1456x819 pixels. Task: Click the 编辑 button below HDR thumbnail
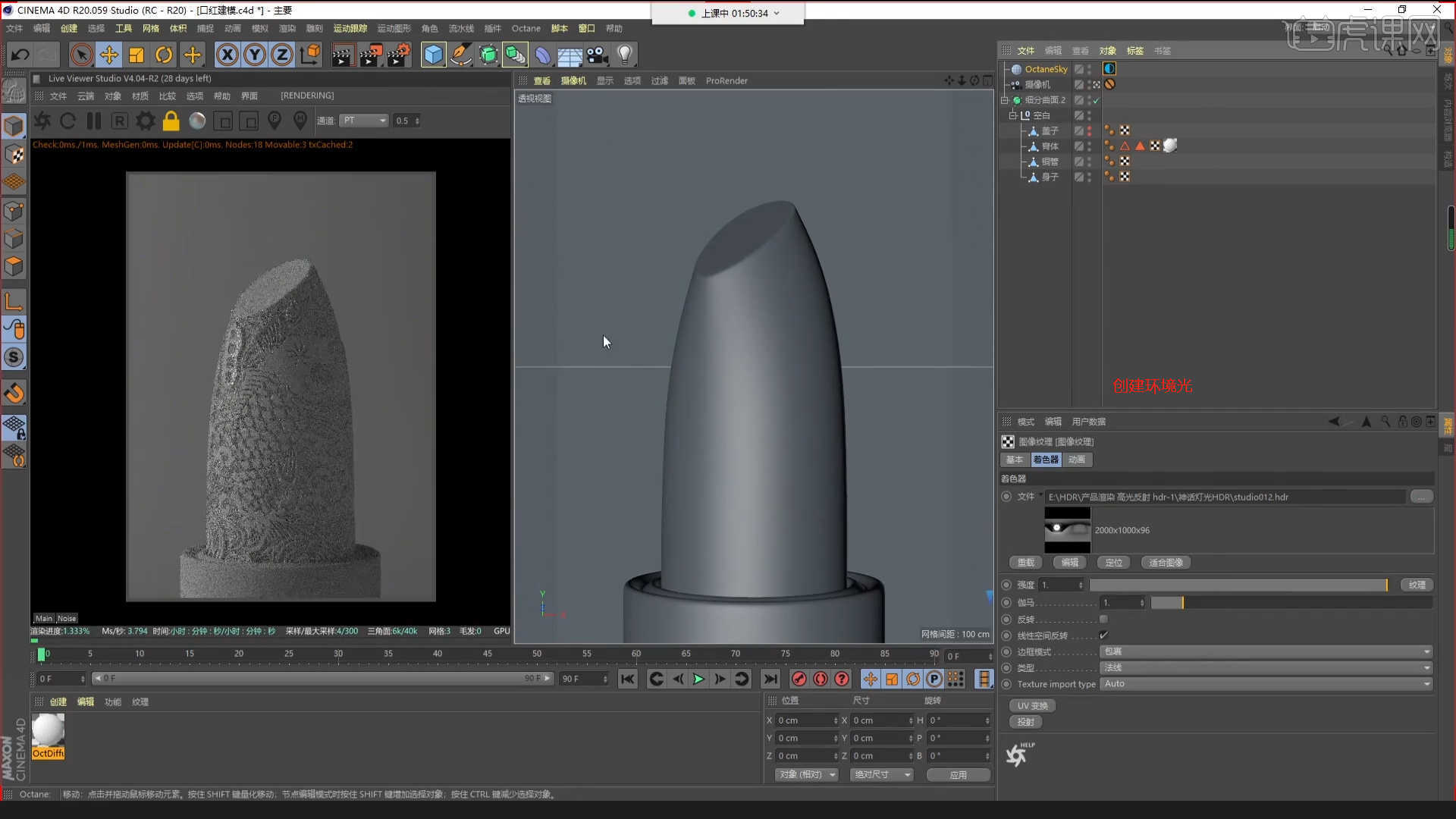click(1070, 563)
